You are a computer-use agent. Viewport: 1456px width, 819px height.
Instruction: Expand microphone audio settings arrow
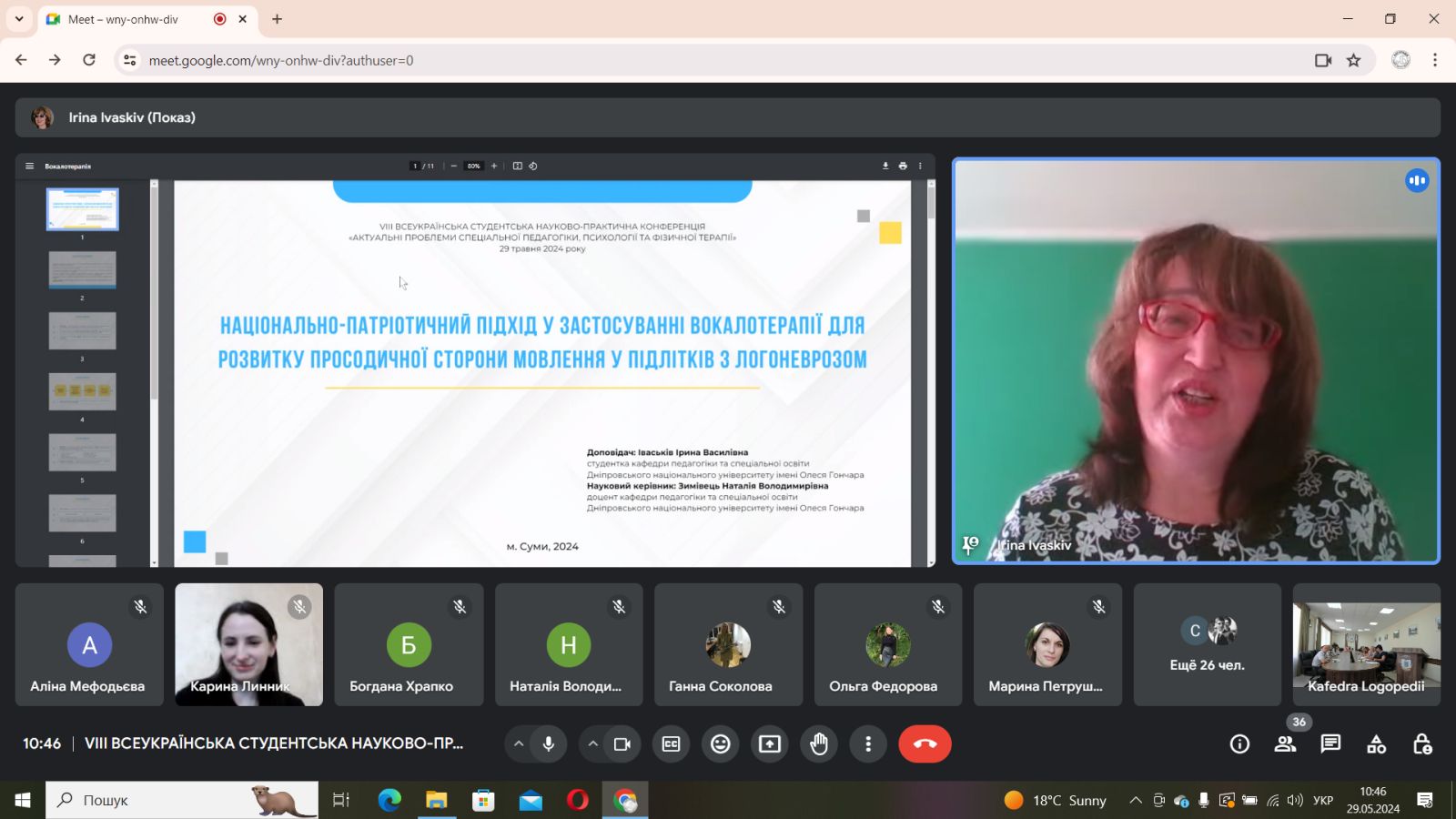point(519,744)
